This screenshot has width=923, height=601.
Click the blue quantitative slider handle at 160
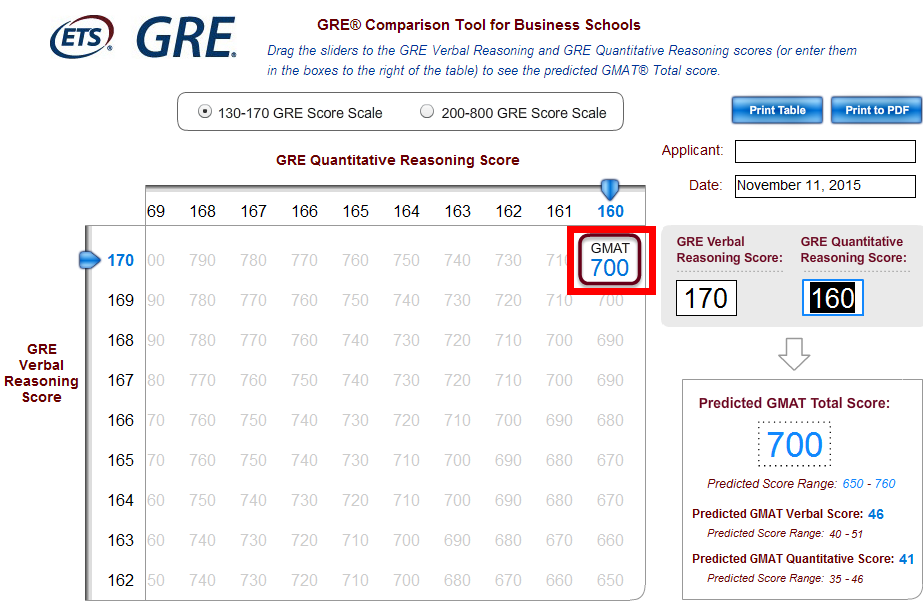[x=609, y=188]
